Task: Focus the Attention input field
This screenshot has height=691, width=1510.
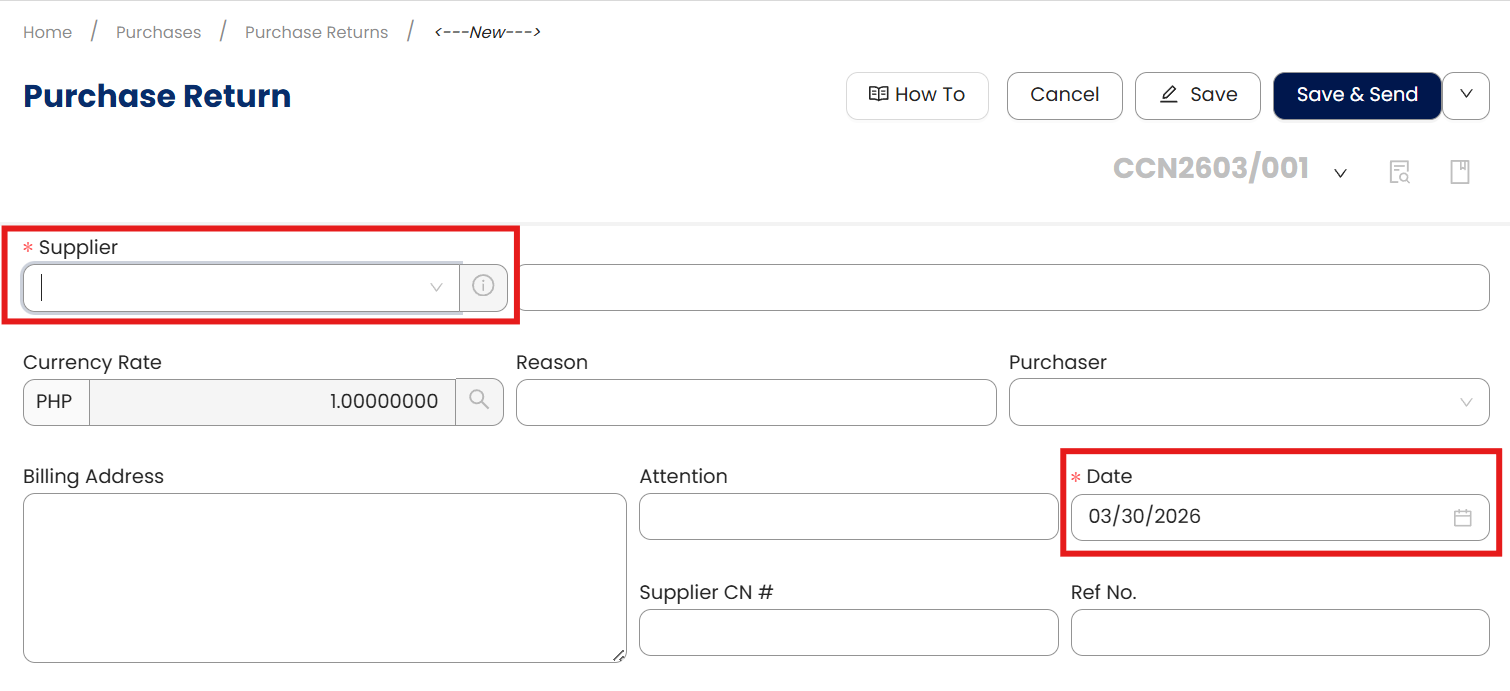Action: pyautogui.click(x=848, y=516)
